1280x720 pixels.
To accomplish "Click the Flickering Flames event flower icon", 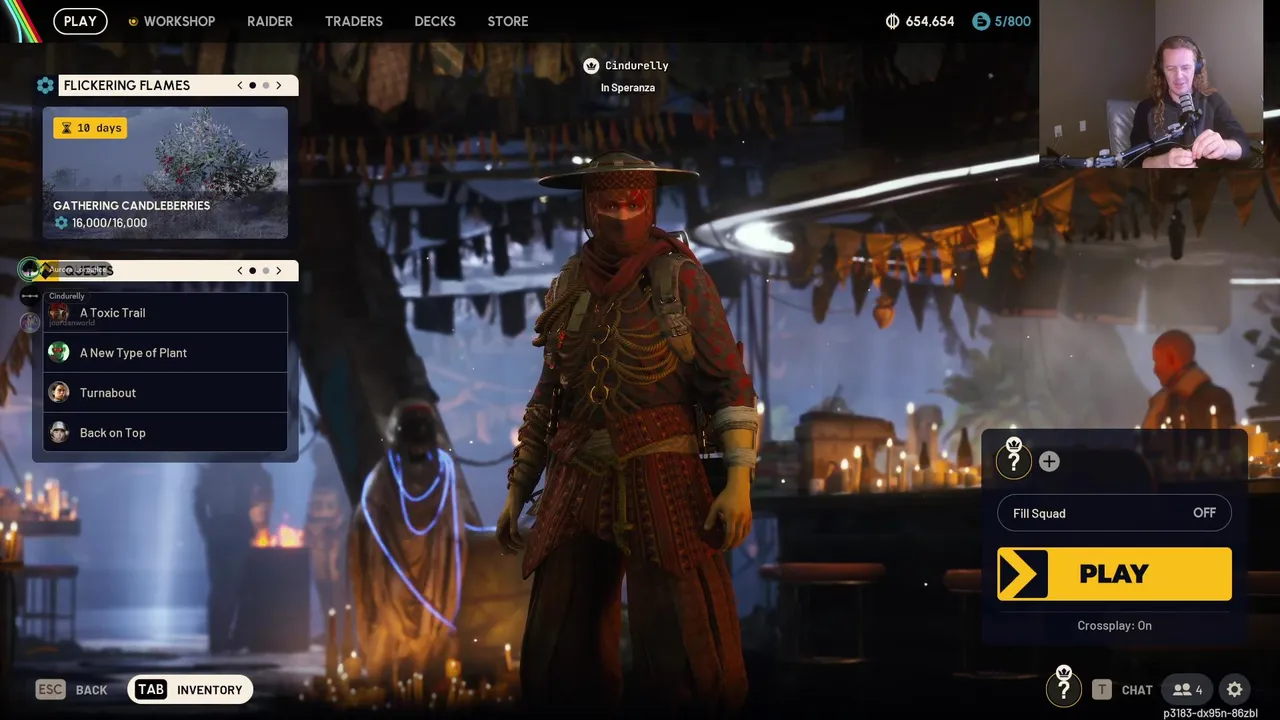I will click(x=45, y=86).
